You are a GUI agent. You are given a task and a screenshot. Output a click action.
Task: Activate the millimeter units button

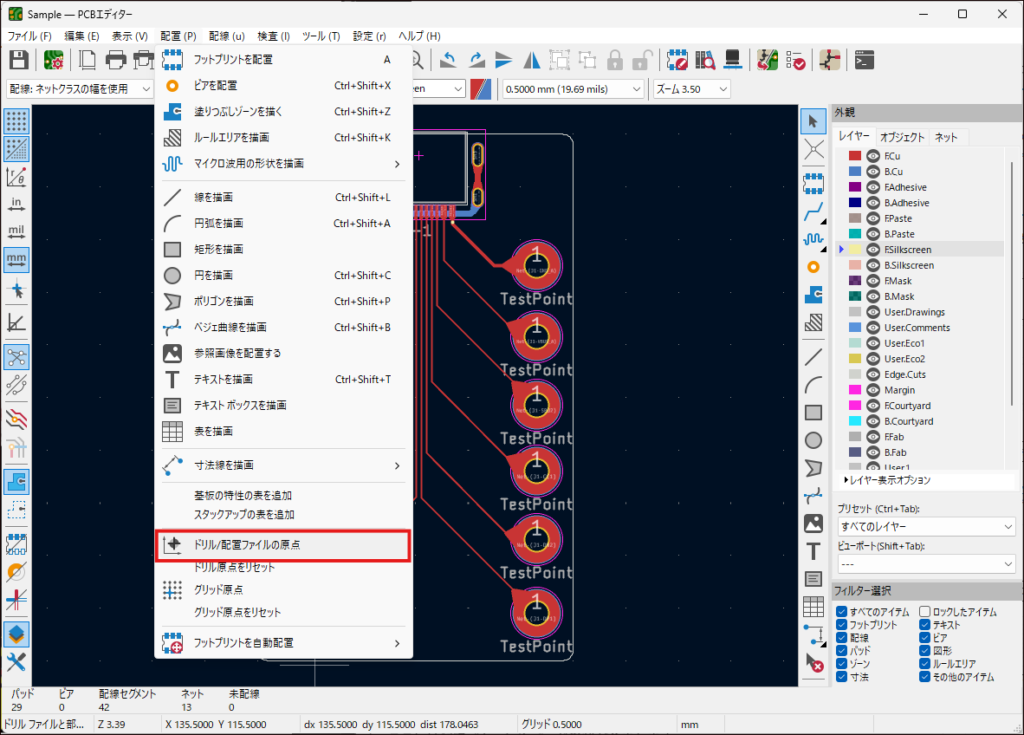[x=16, y=259]
